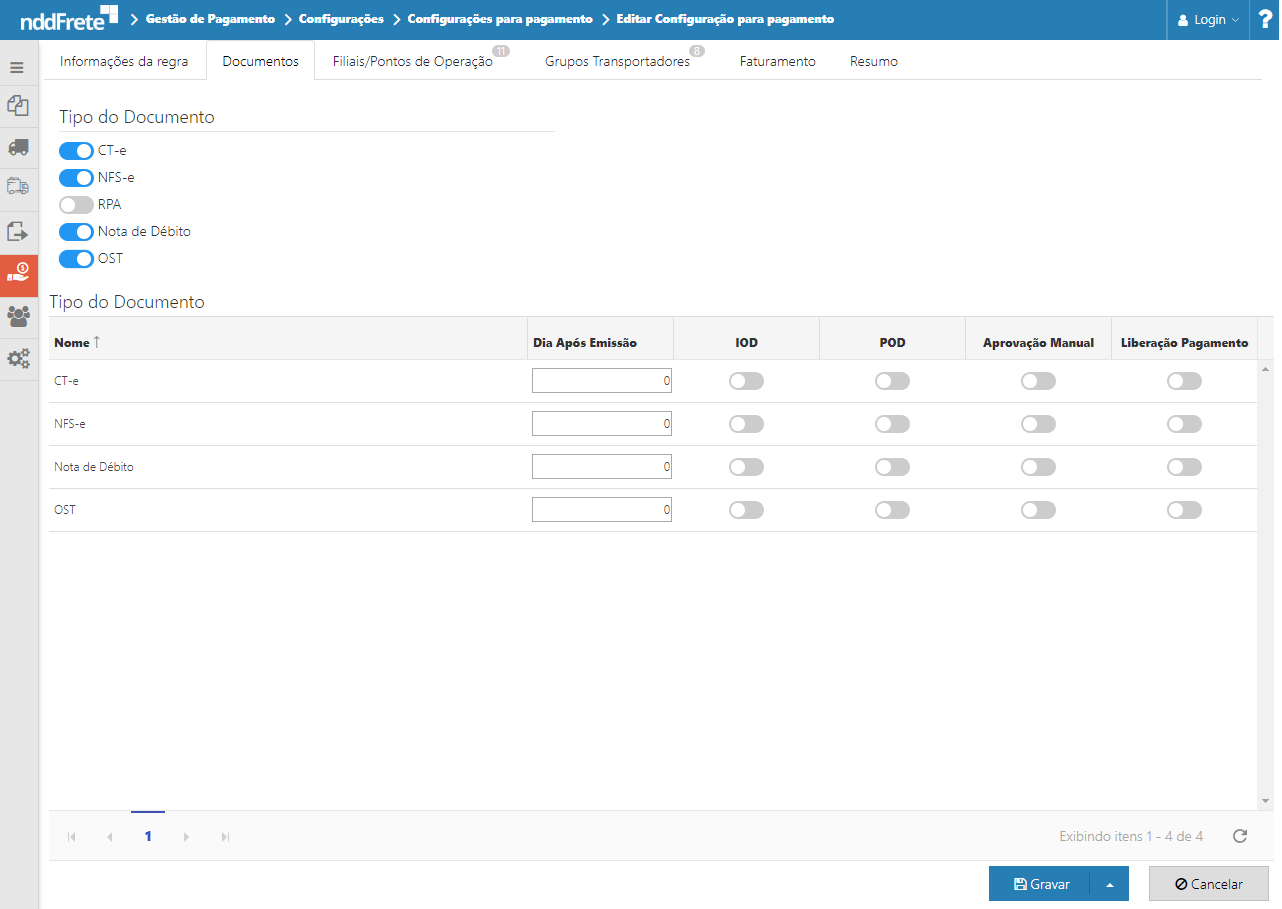
Task: Switch to the Faturamento tab
Action: pyautogui.click(x=777, y=61)
